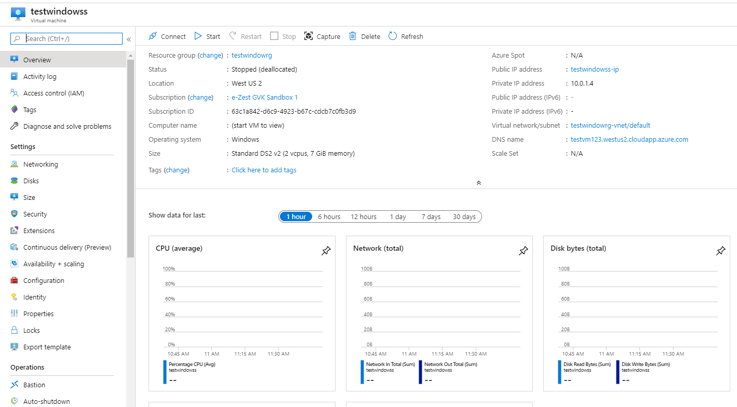The width and height of the screenshot is (737, 407).
Task: Click change next to Subscription
Action: click(201, 97)
